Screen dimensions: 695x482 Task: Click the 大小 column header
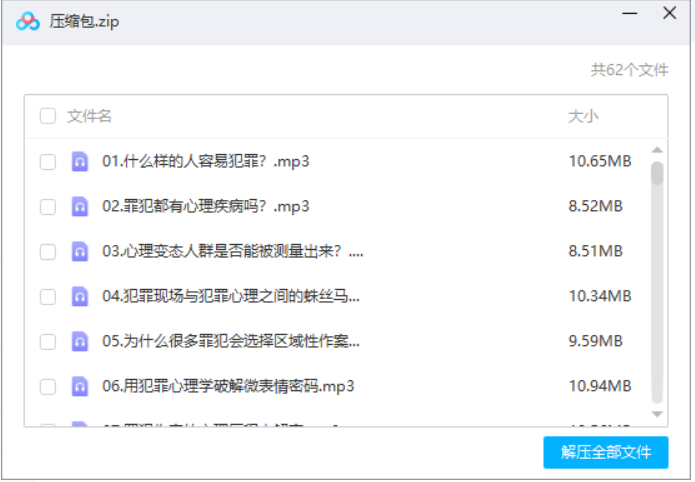tap(583, 116)
